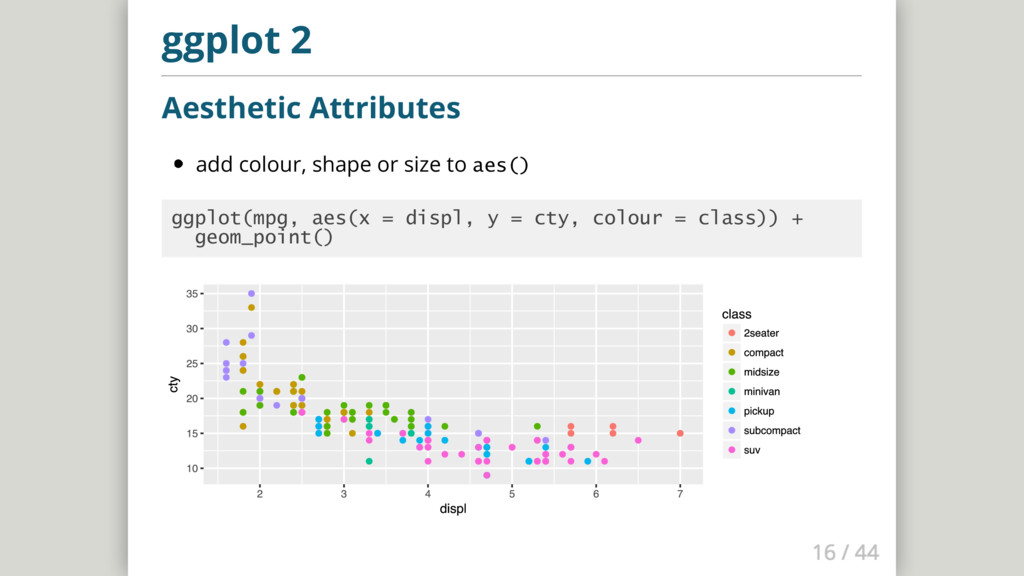This screenshot has height=576, width=1024.
Task: Click the "Aesthetic Attributes" heading
Action: pos(310,107)
